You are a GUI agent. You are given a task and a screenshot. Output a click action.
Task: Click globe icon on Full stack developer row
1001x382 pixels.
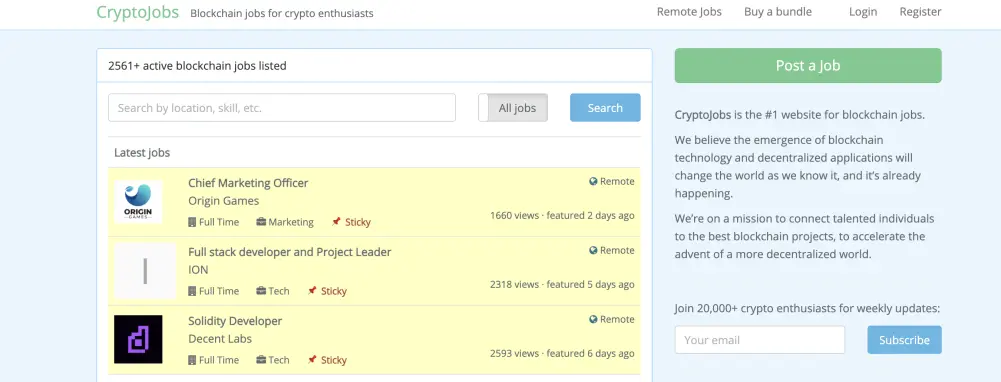pyautogui.click(x=593, y=250)
